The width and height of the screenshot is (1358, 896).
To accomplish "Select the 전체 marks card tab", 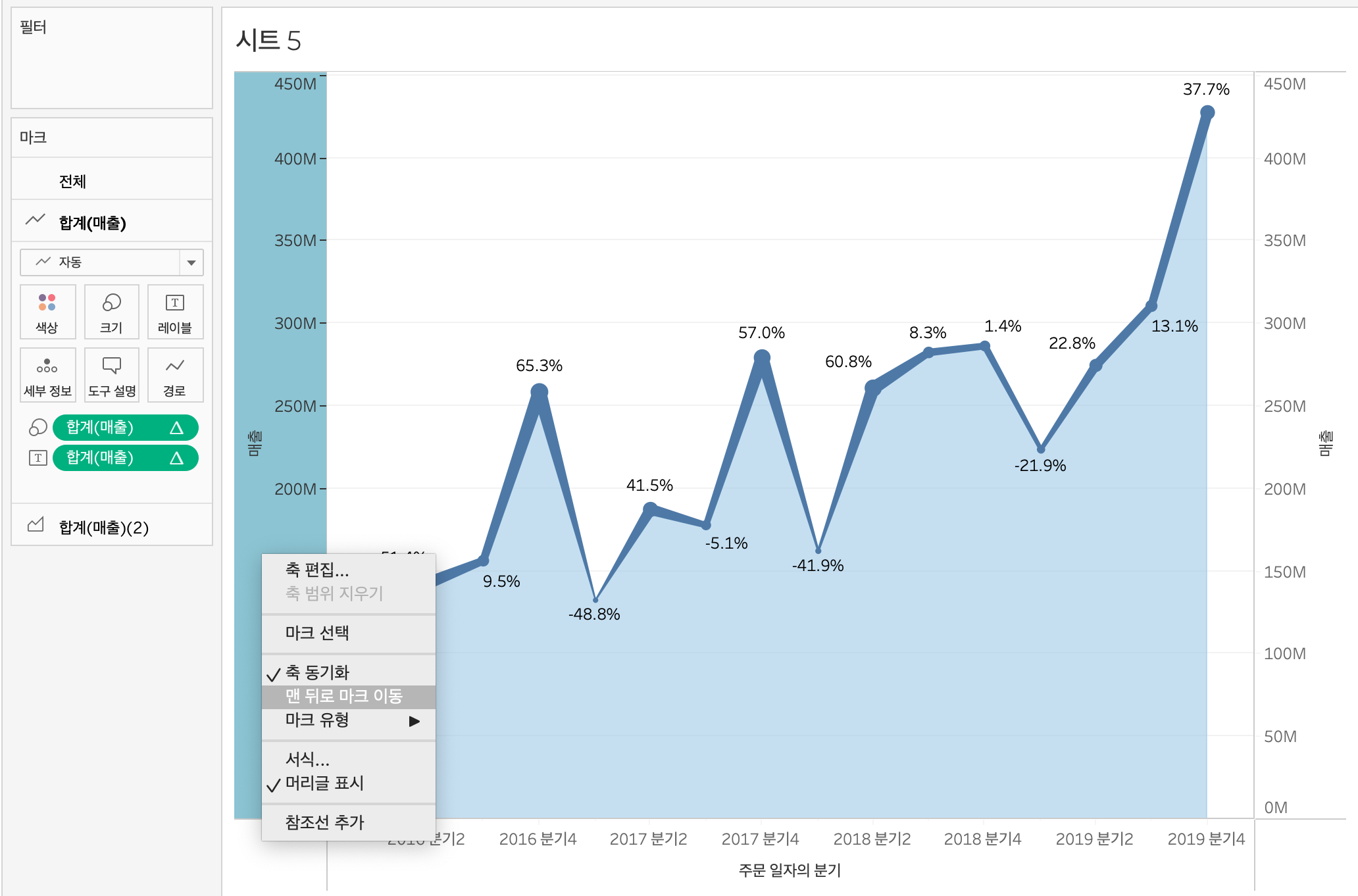I will 72,182.
